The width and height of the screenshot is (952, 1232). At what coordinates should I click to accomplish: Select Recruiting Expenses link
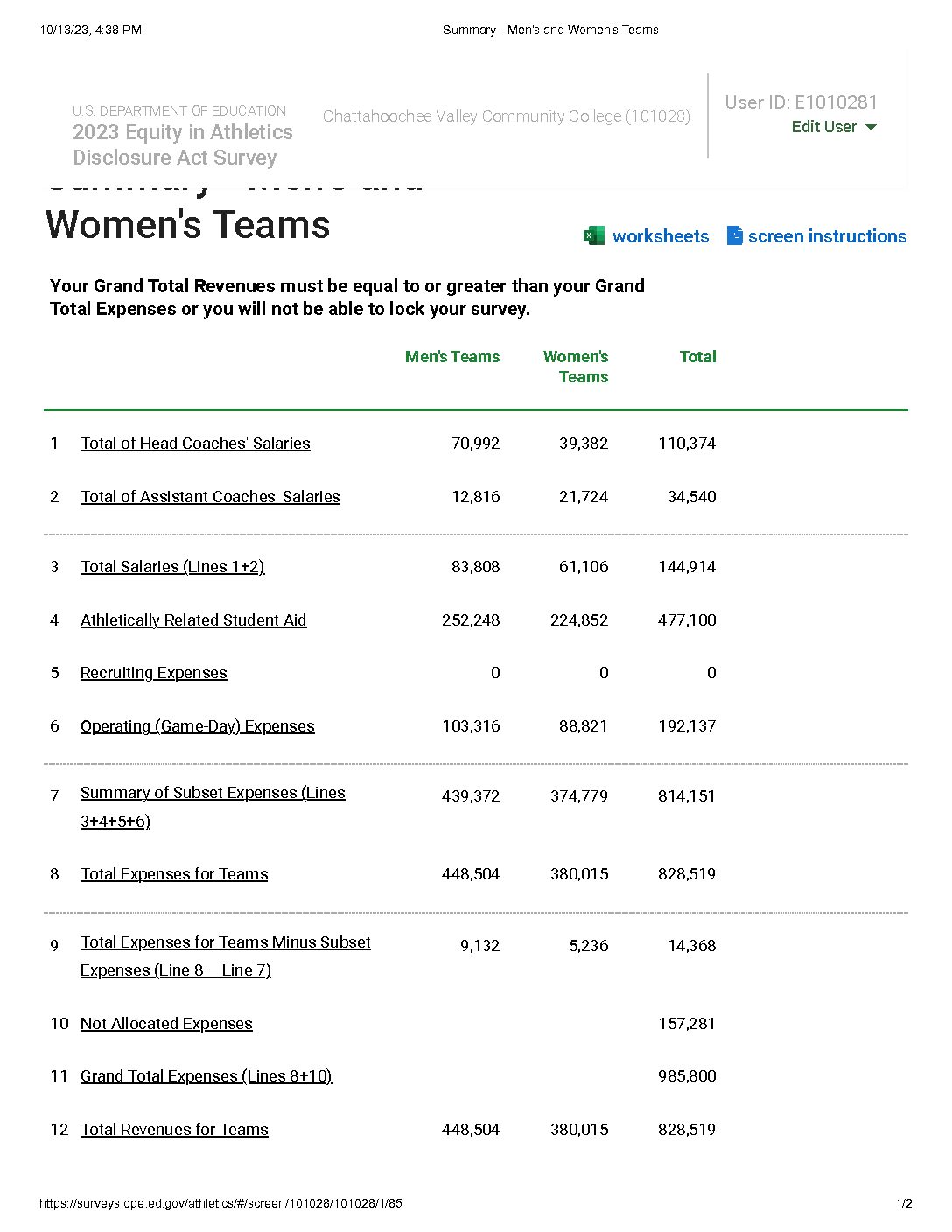pos(154,672)
